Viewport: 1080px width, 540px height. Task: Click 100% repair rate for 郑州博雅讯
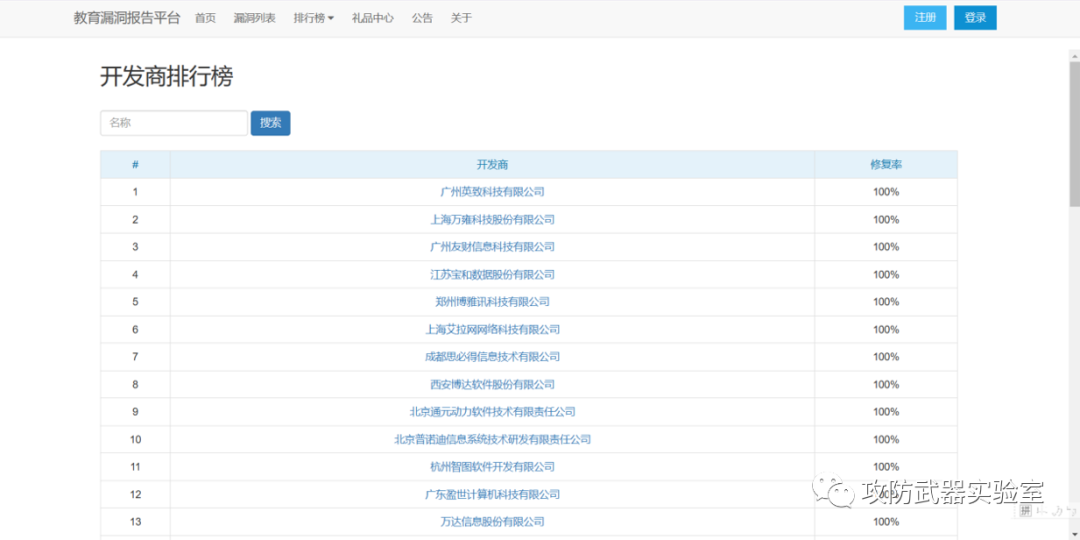[886, 302]
